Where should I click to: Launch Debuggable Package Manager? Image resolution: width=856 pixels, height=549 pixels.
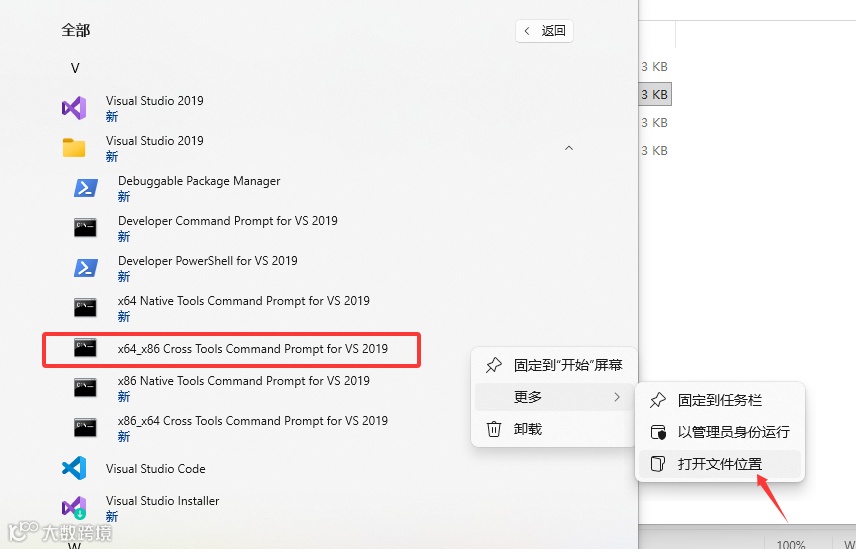pos(199,181)
